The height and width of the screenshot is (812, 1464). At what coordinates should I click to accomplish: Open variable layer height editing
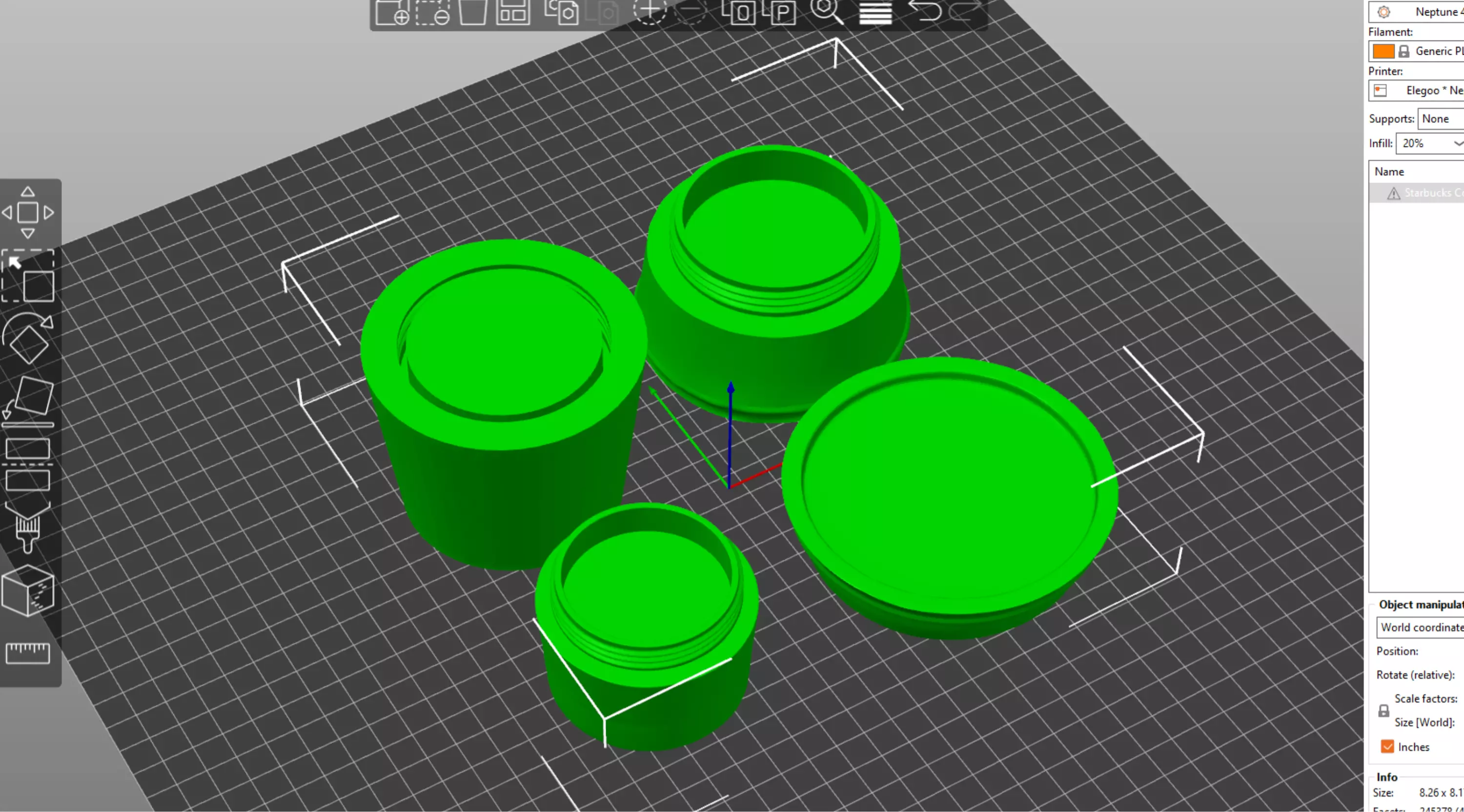[875, 12]
